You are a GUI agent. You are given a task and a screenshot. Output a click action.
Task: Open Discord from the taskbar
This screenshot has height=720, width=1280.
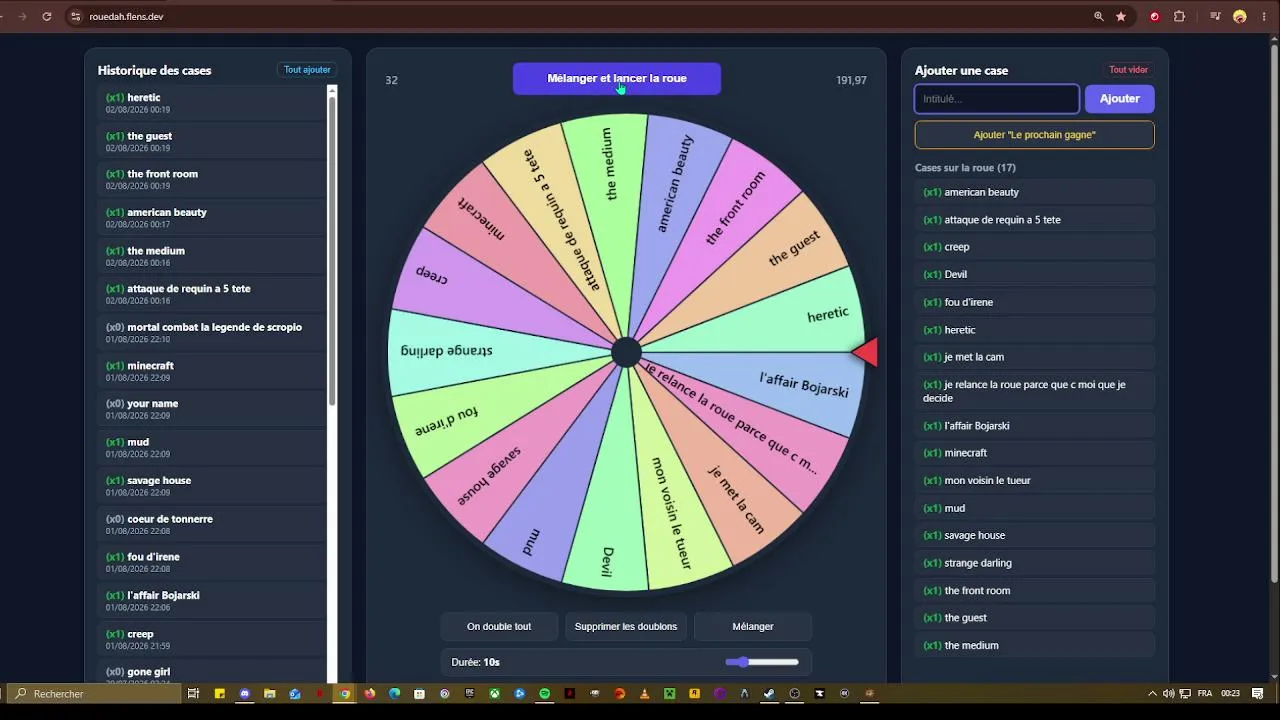pyautogui.click(x=246, y=693)
